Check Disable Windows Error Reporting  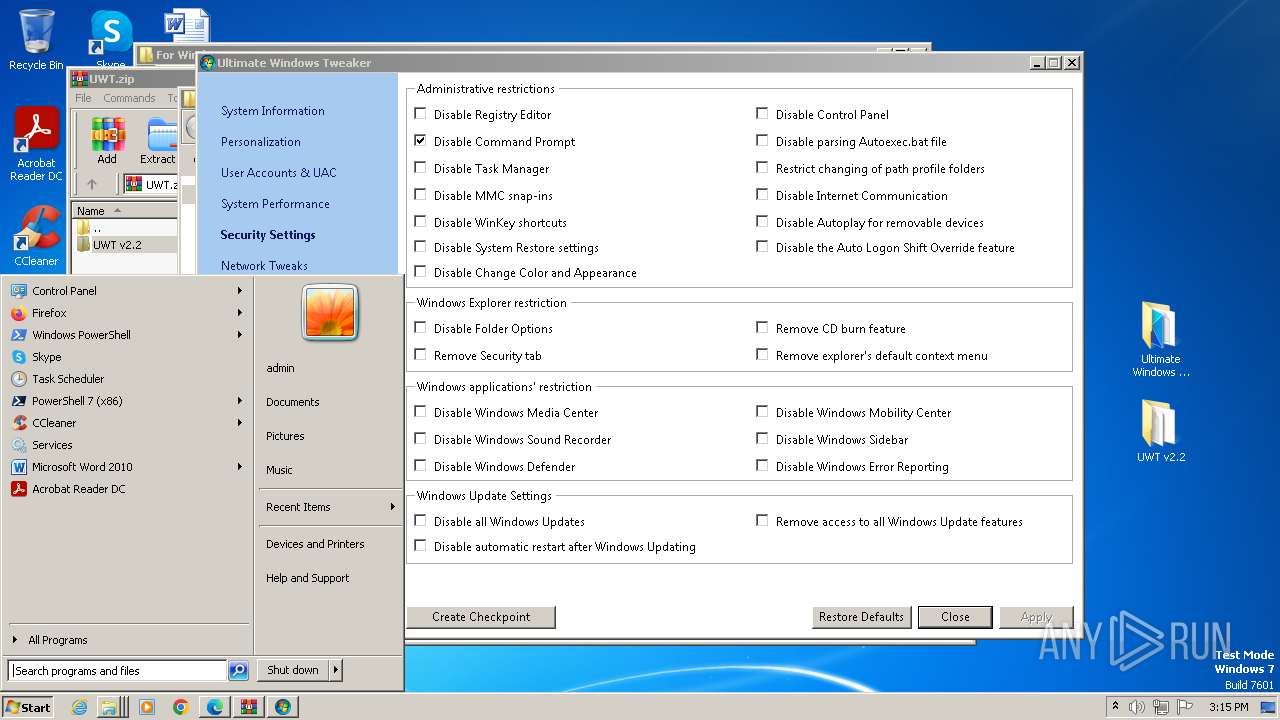(x=762, y=466)
